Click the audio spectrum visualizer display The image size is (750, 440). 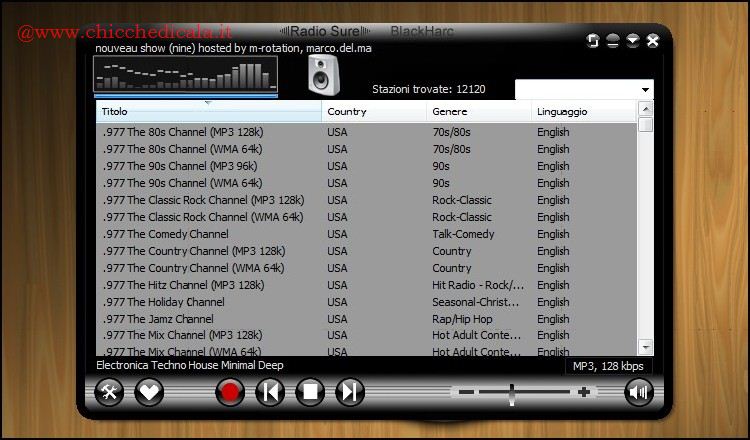[185, 75]
